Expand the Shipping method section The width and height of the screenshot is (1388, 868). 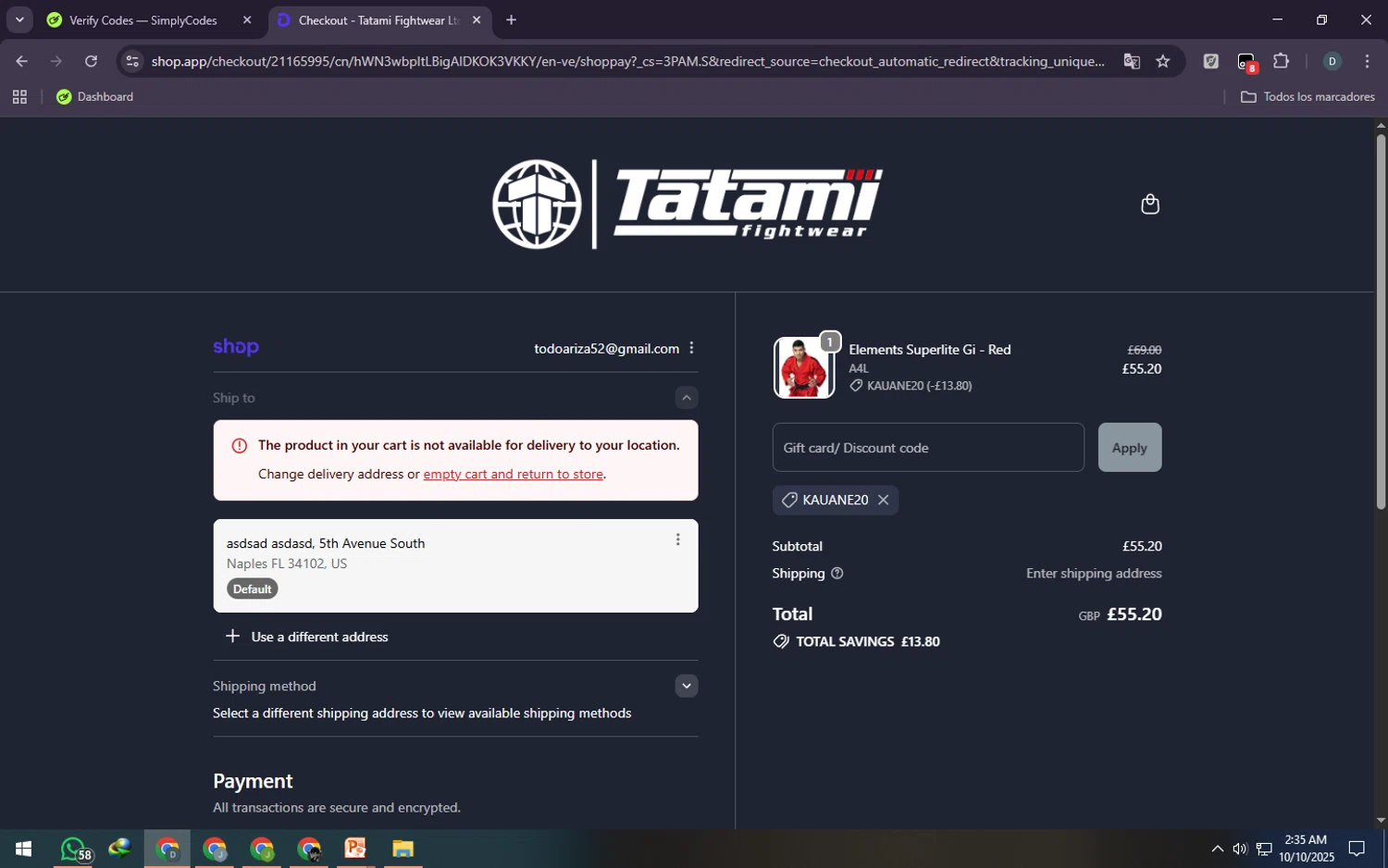coord(686,686)
